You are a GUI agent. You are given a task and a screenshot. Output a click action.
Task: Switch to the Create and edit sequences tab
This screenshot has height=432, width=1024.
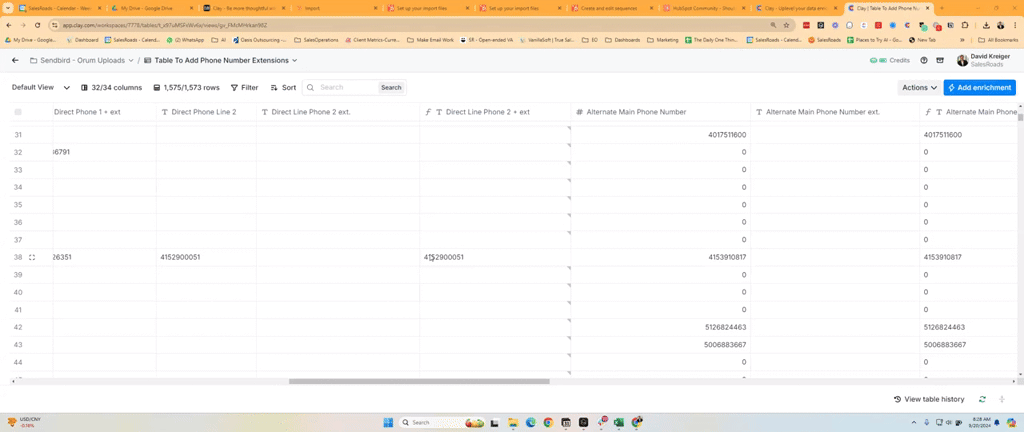click(x=603, y=8)
